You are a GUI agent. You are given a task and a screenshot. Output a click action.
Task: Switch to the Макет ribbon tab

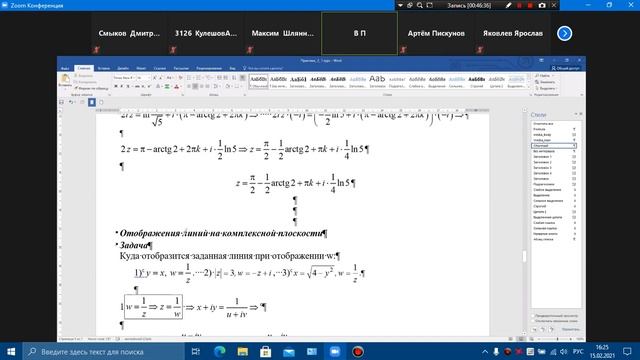pyautogui.click(x=141, y=69)
